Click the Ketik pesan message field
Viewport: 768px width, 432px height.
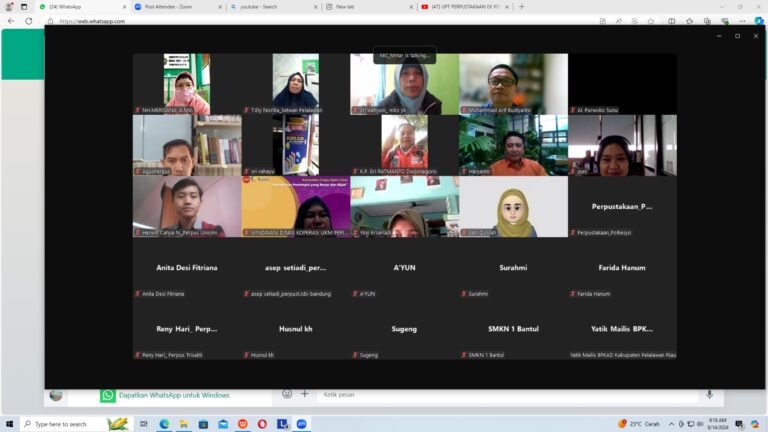click(500, 394)
